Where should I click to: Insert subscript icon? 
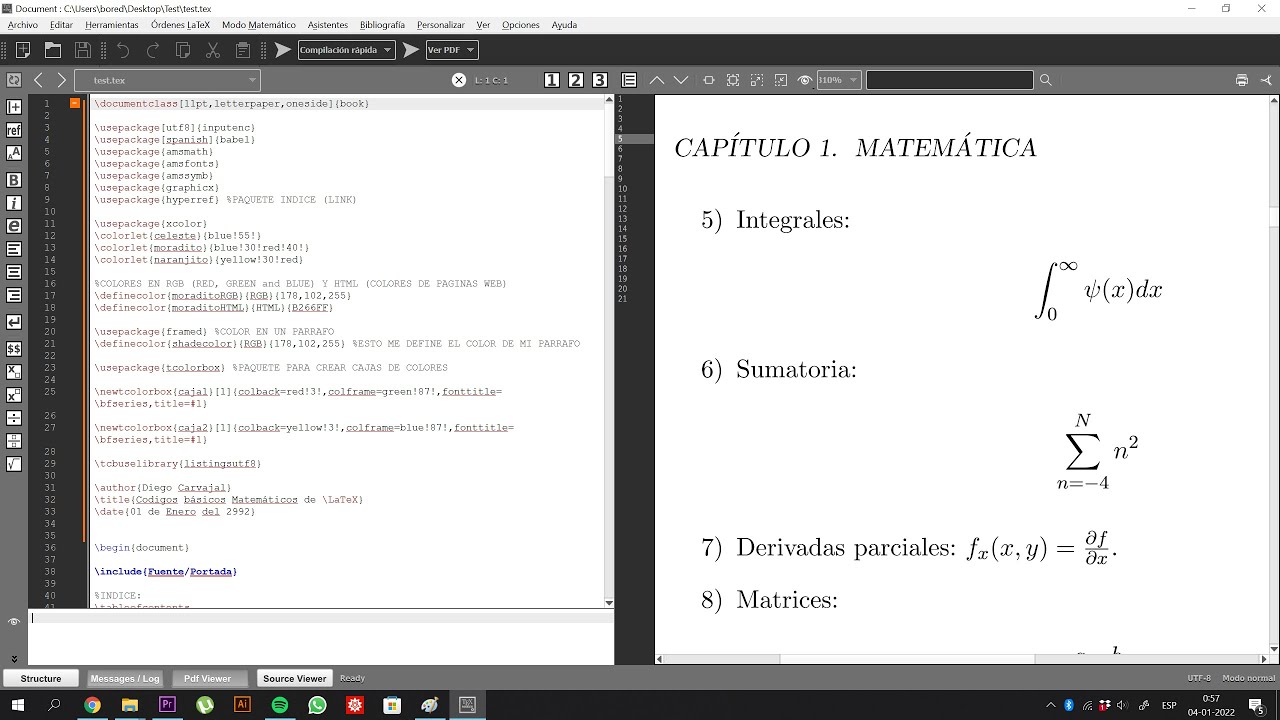(14, 372)
